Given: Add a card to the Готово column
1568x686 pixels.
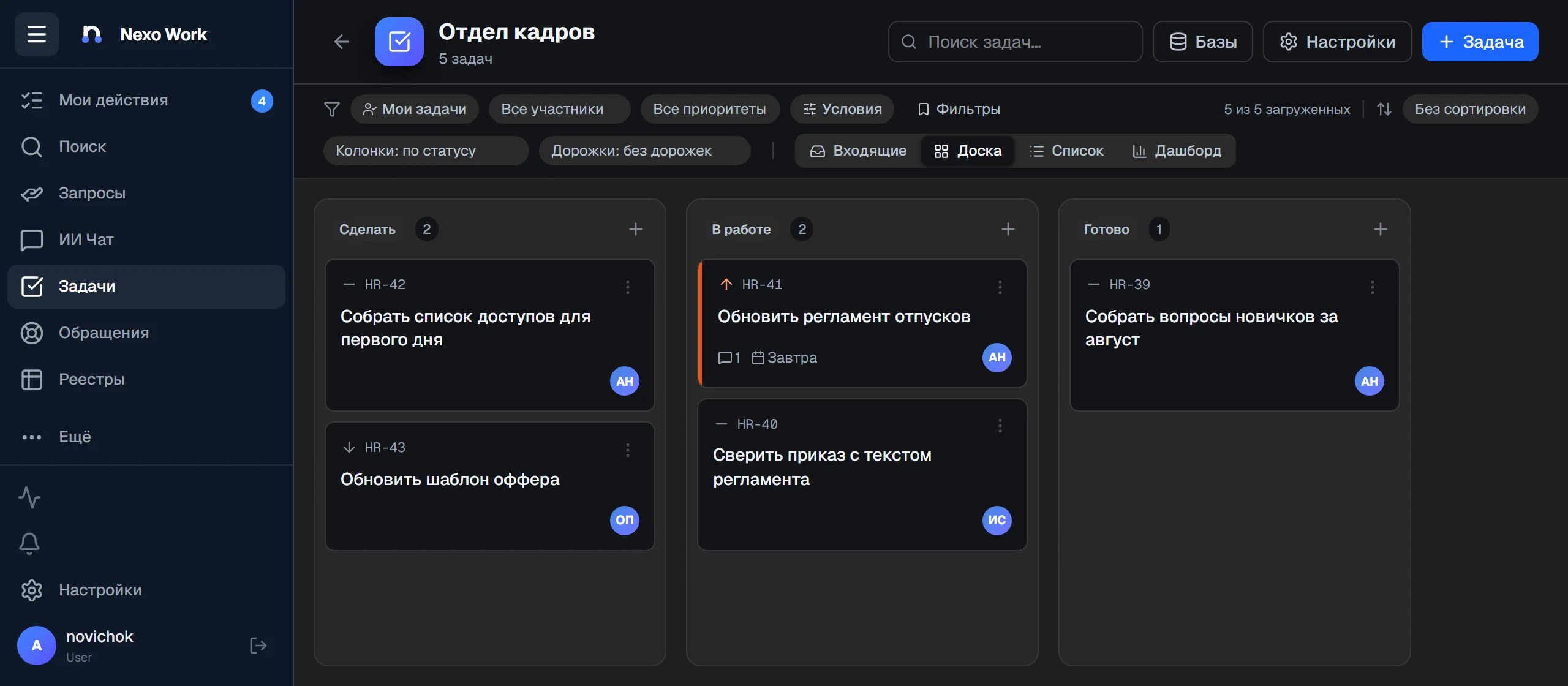Looking at the screenshot, I should pyautogui.click(x=1381, y=229).
